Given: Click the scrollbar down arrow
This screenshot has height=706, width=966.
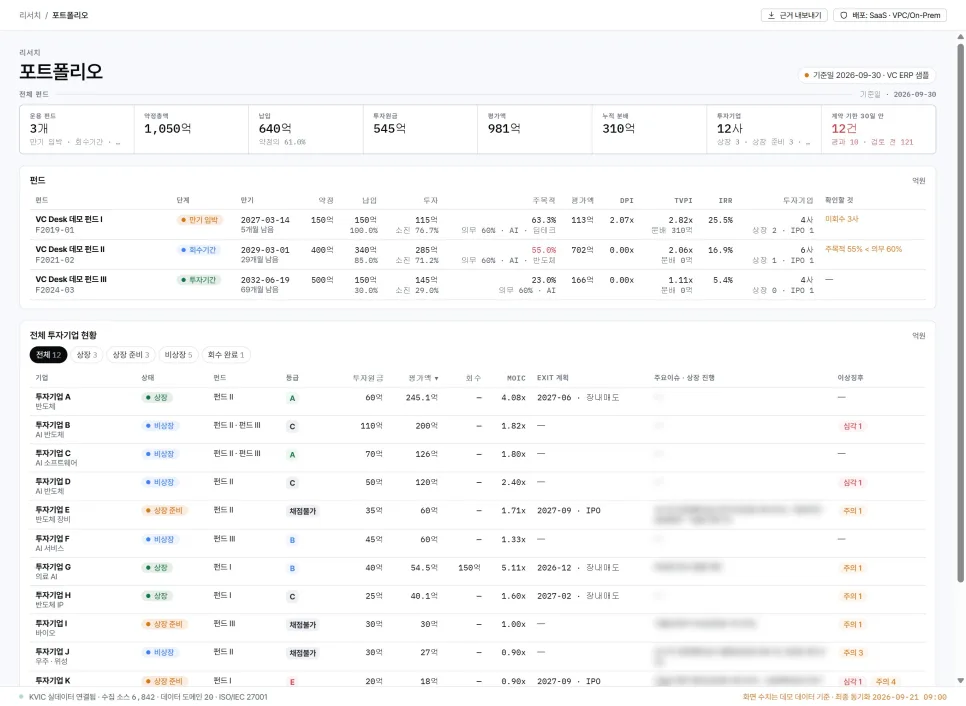Looking at the screenshot, I should [960, 681].
